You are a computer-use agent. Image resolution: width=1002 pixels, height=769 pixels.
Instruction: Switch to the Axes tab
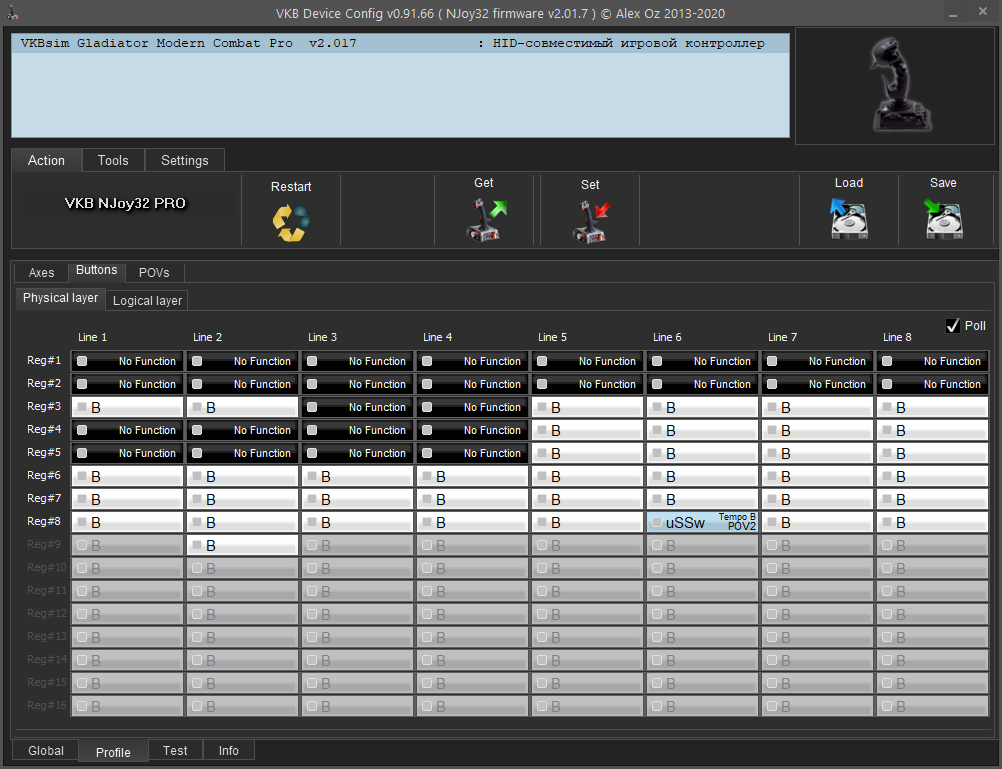(x=42, y=273)
